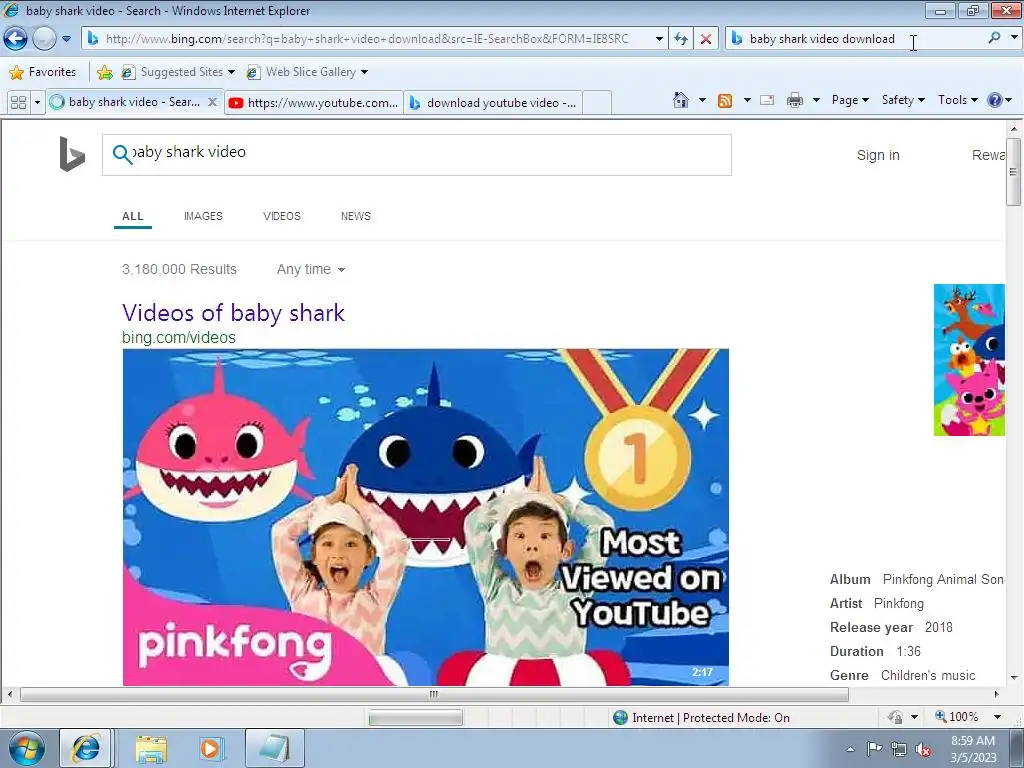Click the Quick Tabs grid icon
This screenshot has height=768, width=1024.
18,103
